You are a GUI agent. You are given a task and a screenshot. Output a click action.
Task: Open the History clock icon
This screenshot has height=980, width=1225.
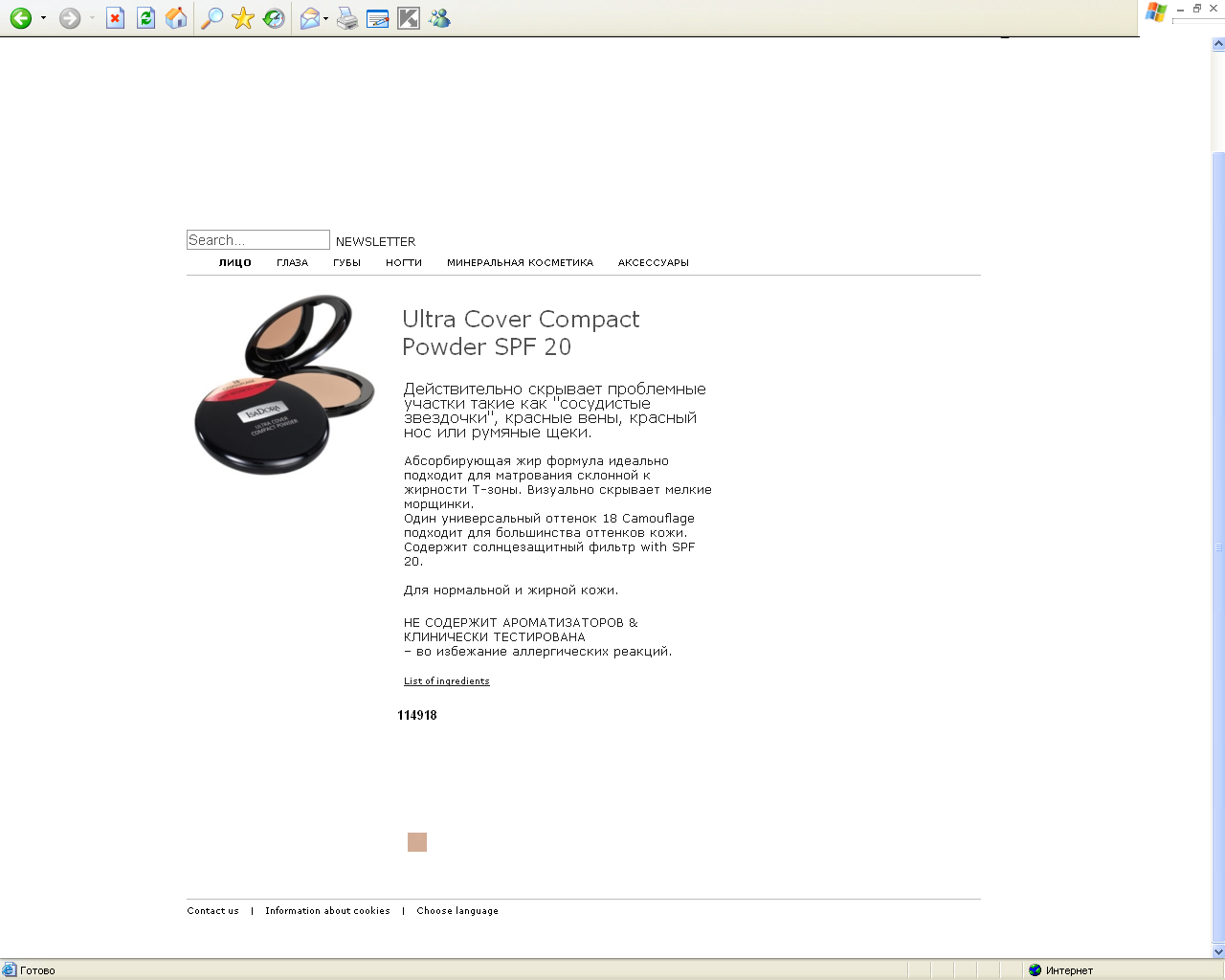coord(274,18)
